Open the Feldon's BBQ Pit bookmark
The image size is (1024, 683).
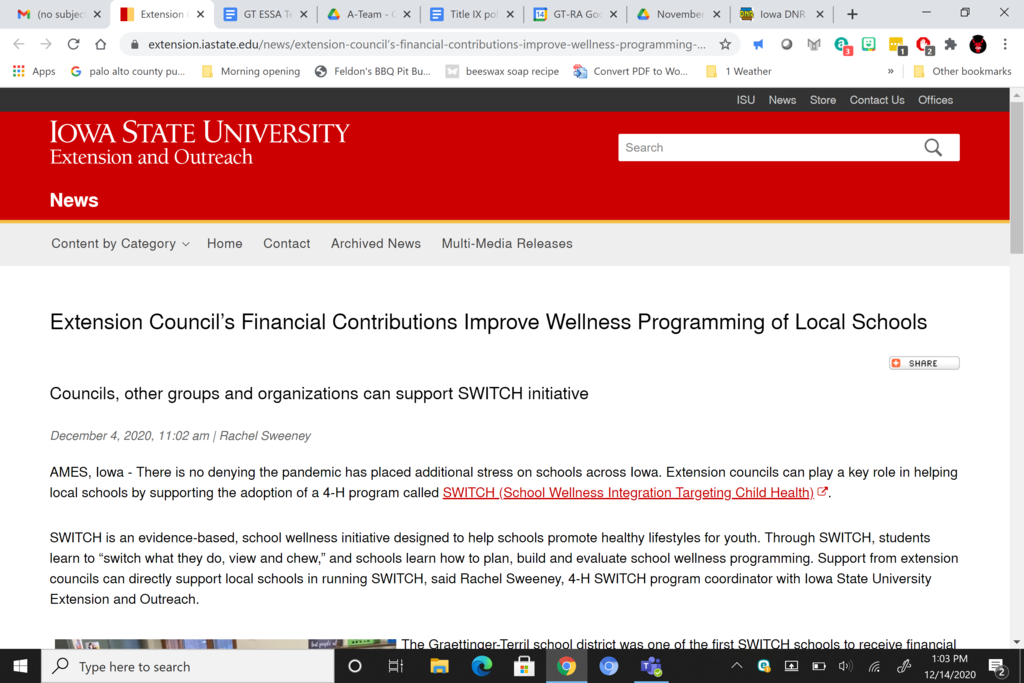coord(373,71)
